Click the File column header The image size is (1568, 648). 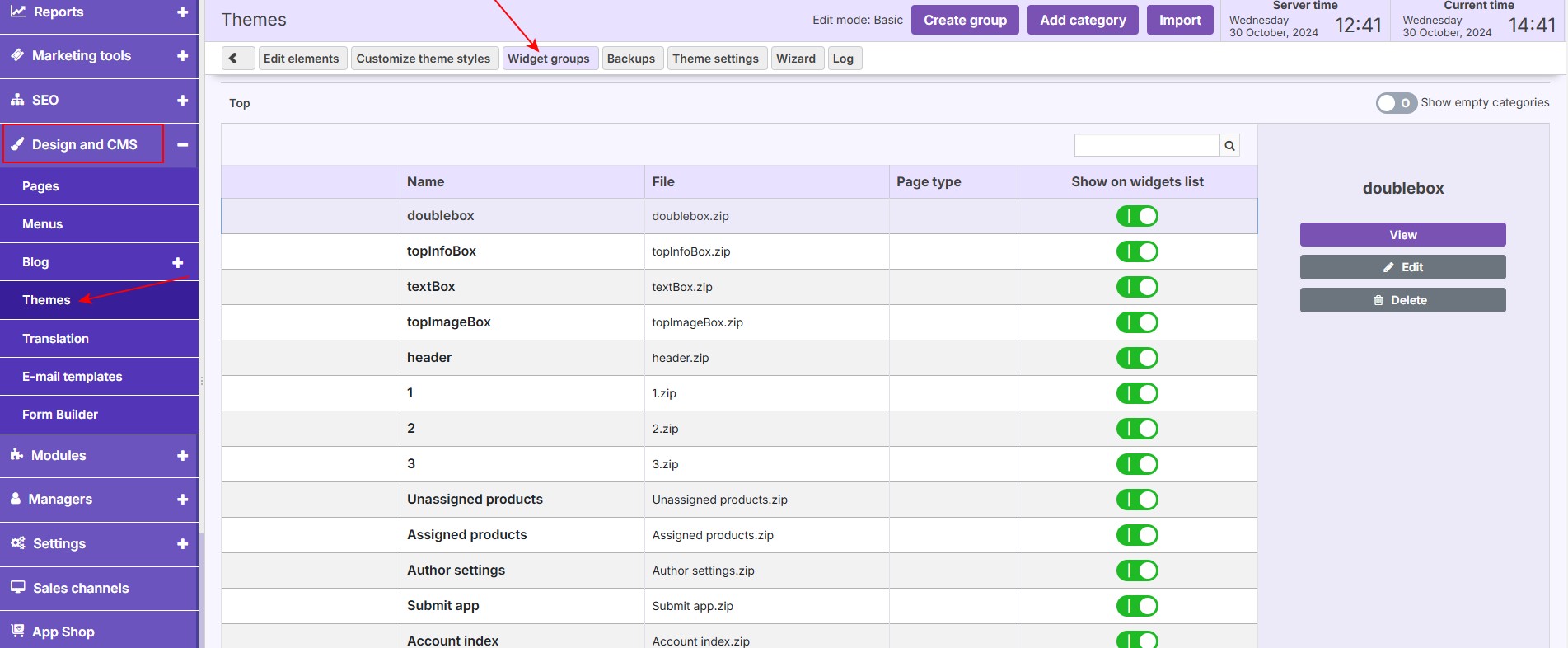[766, 181]
